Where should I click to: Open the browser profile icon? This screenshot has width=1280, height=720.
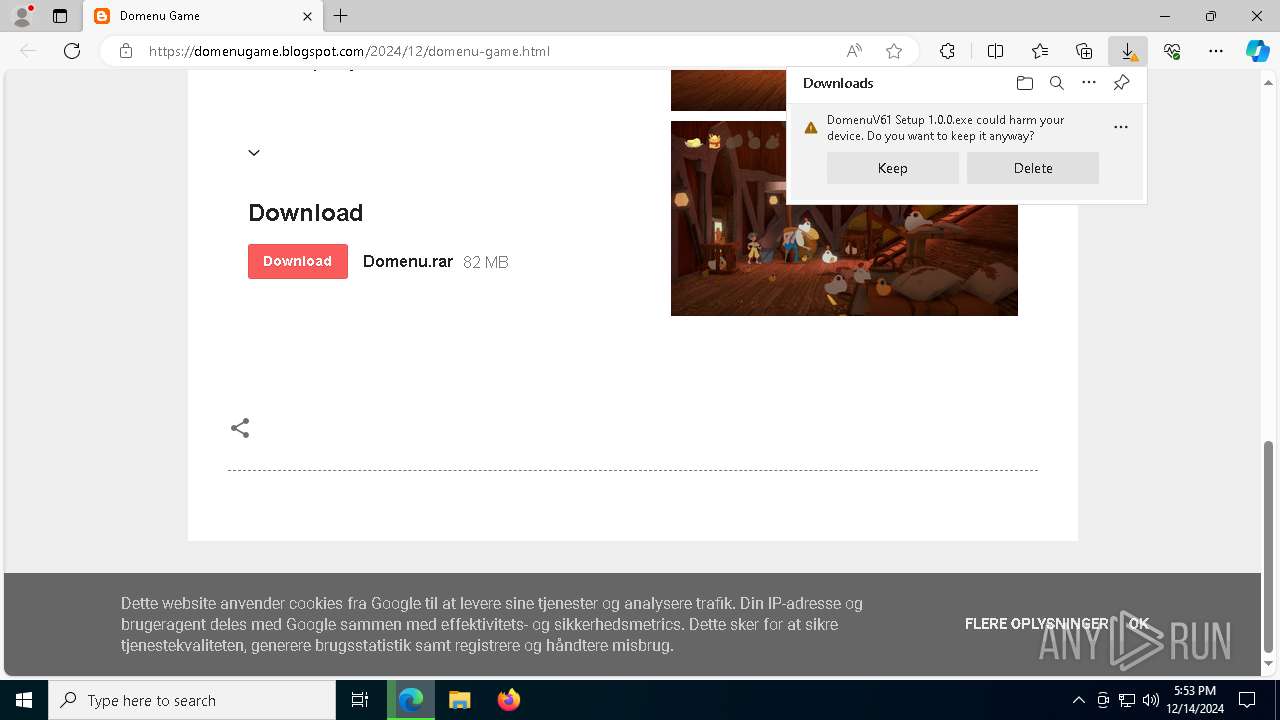(21, 16)
